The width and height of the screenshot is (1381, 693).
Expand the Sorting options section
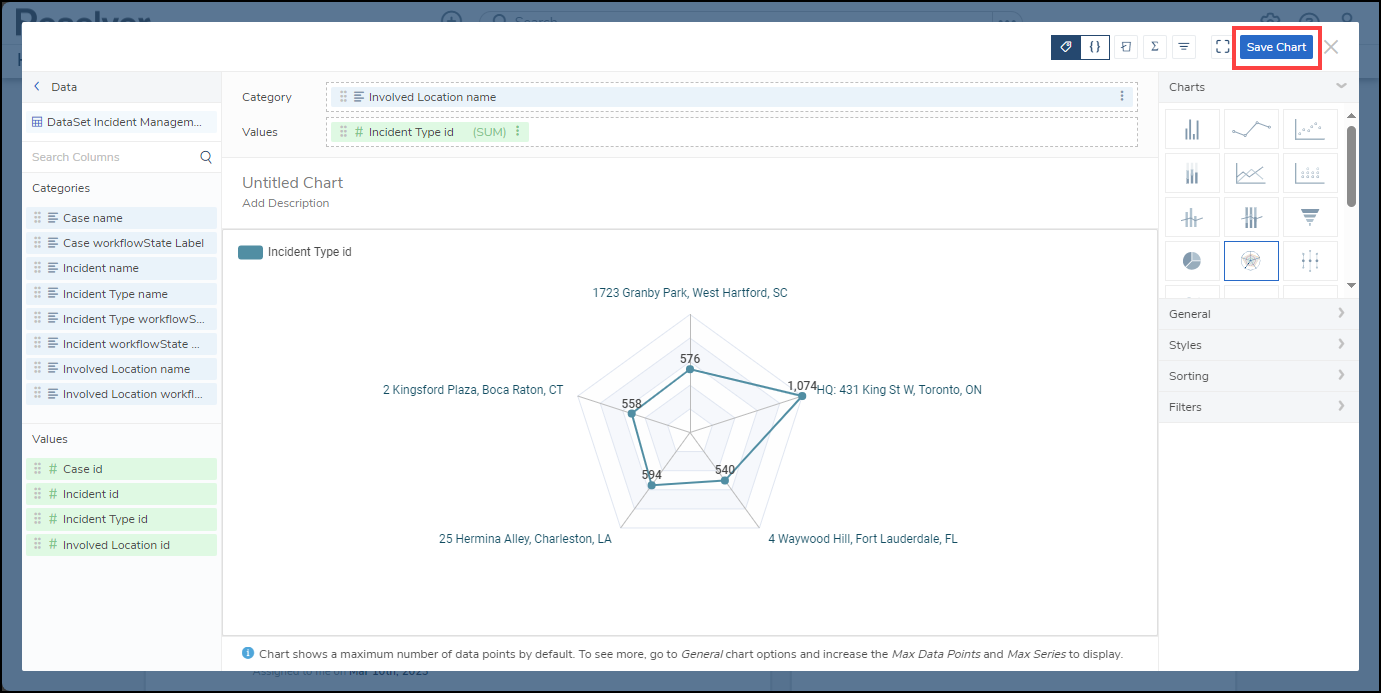point(1258,376)
